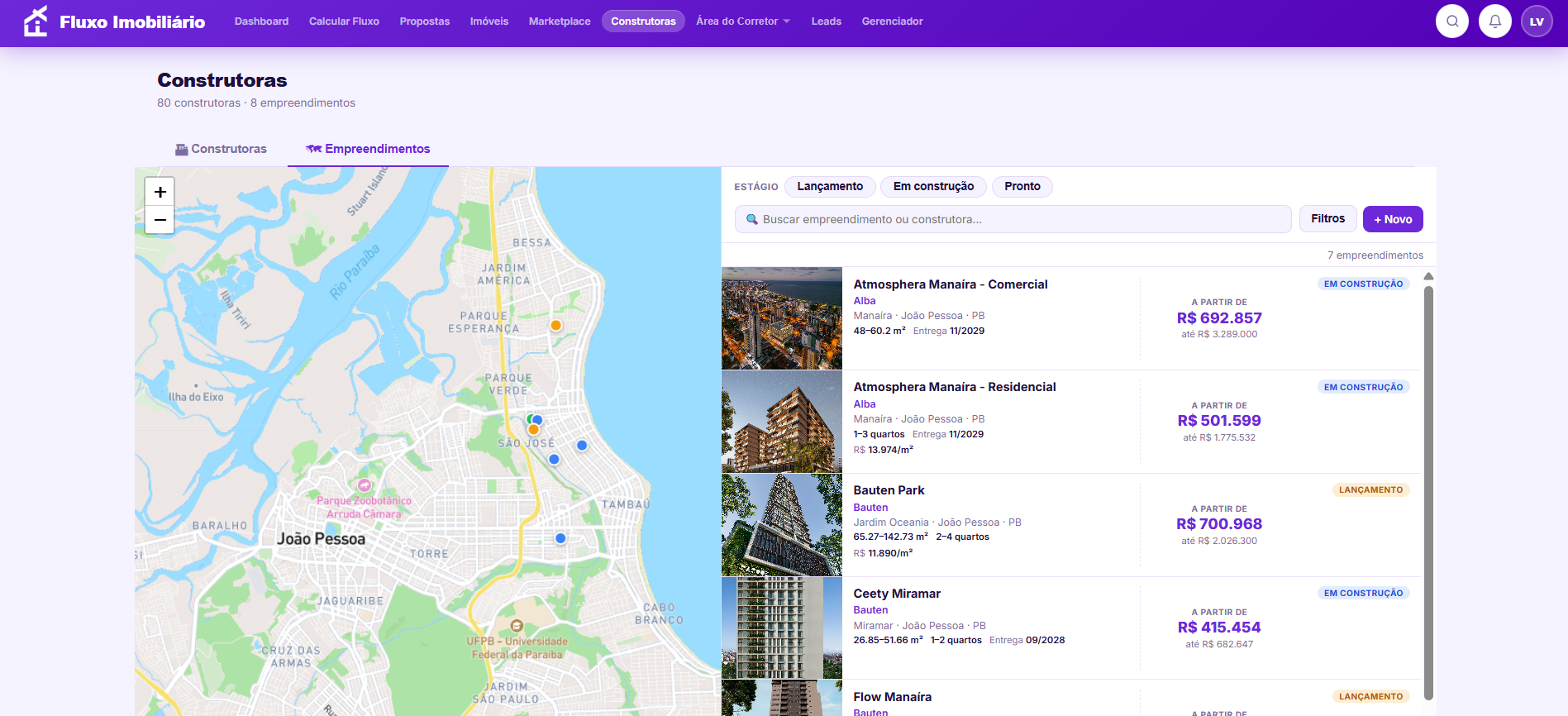1568x716 pixels.
Task: Click the price R$ 501.599
Action: (1219, 421)
